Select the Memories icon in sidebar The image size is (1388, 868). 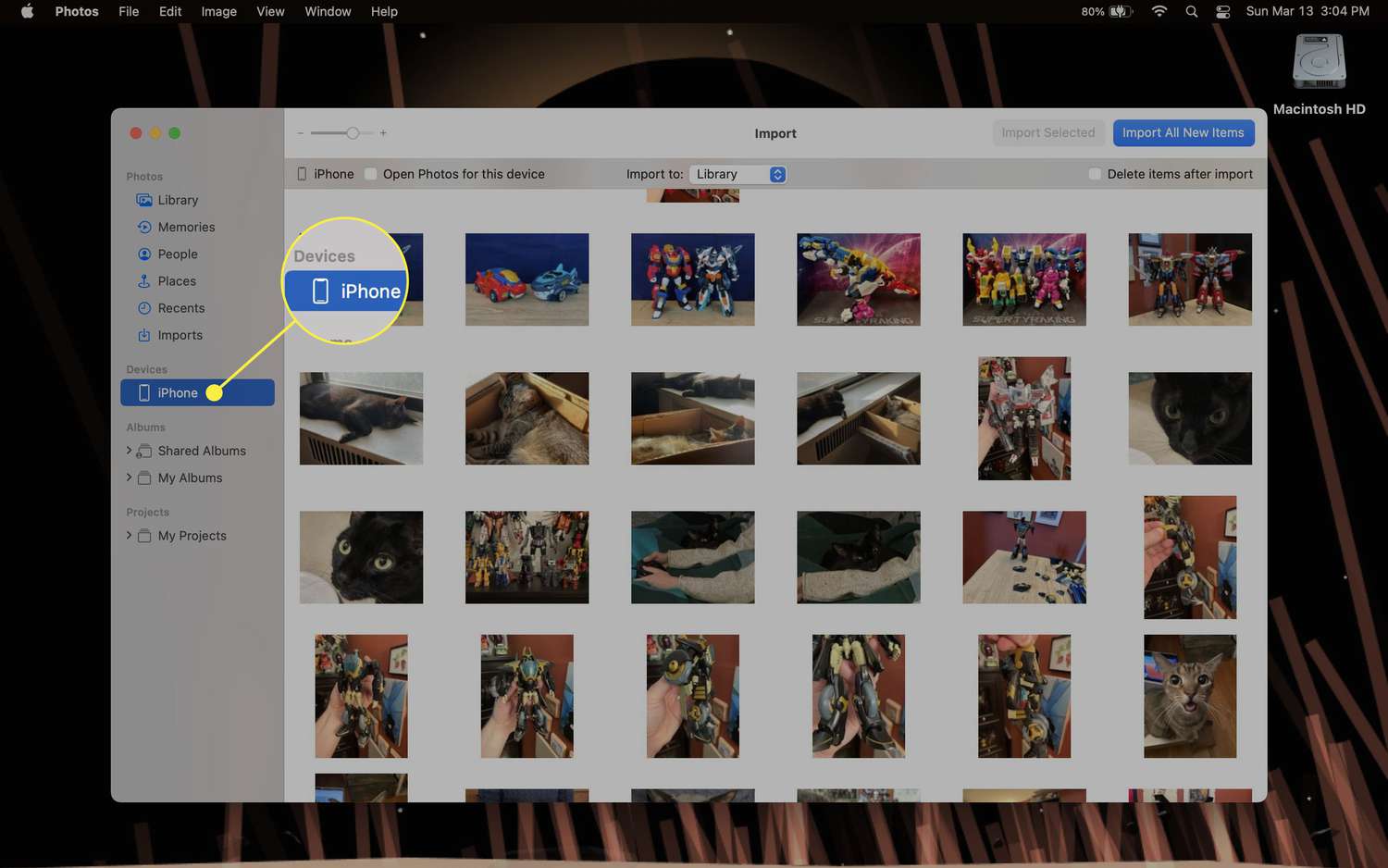point(144,227)
